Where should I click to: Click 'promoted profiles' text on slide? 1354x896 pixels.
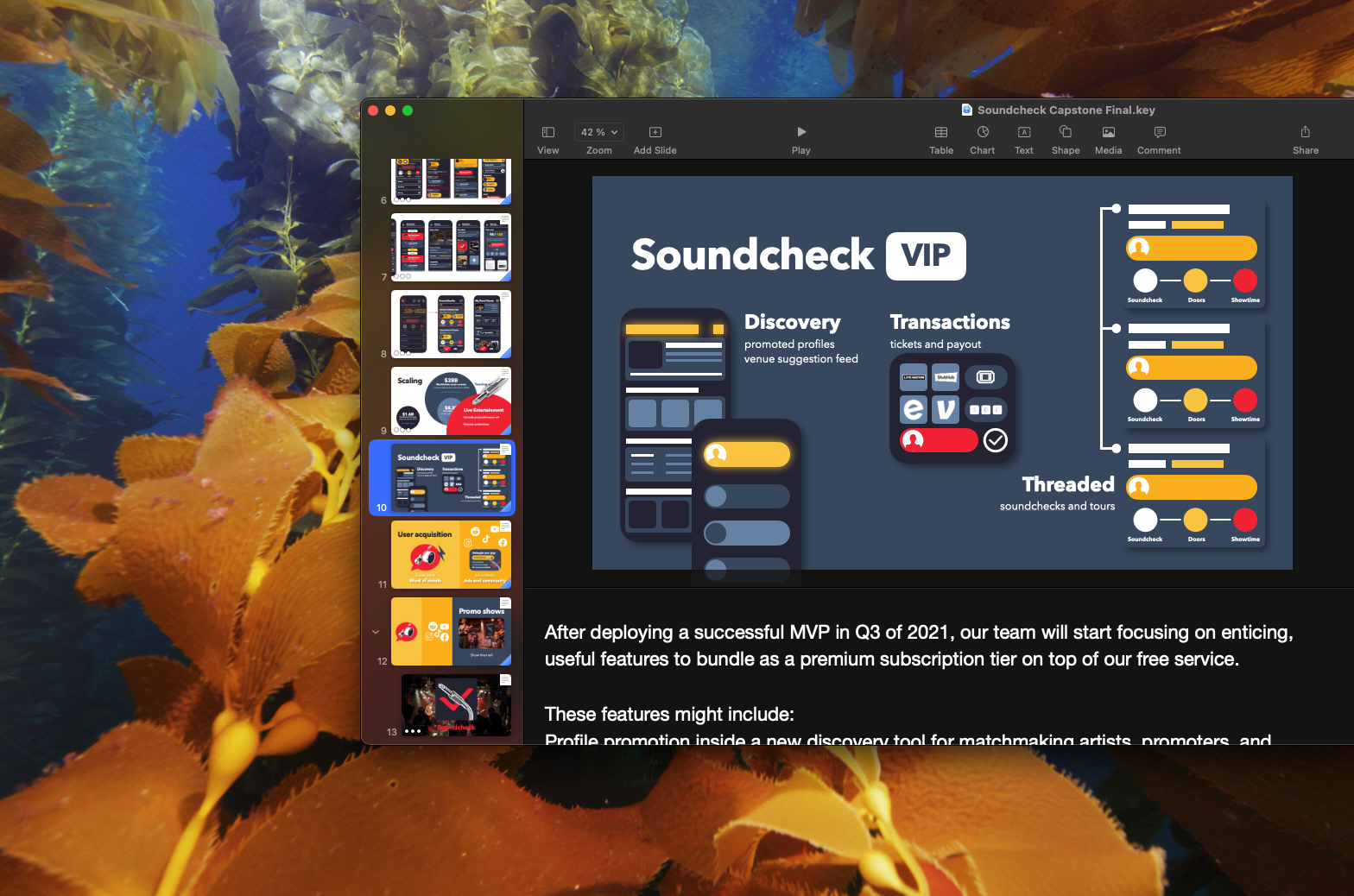point(789,344)
